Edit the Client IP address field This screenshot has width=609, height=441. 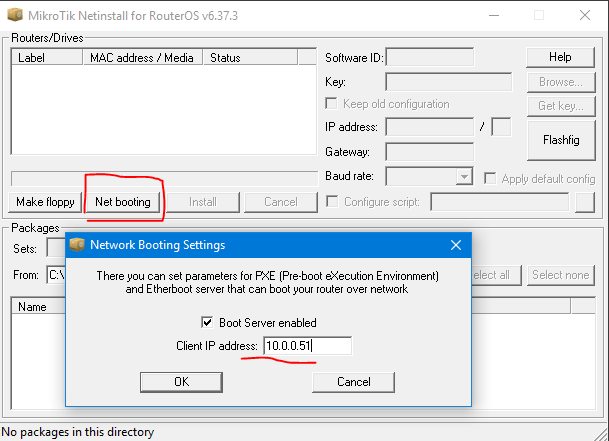pyautogui.click(x=307, y=346)
